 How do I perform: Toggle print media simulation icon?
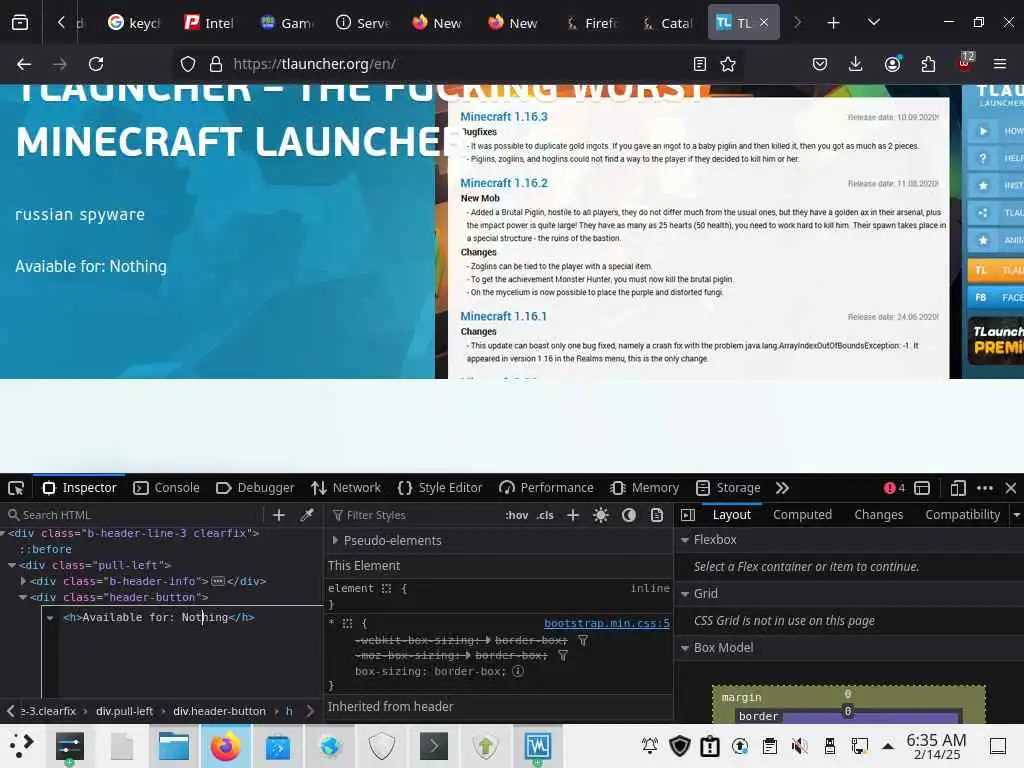point(657,515)
